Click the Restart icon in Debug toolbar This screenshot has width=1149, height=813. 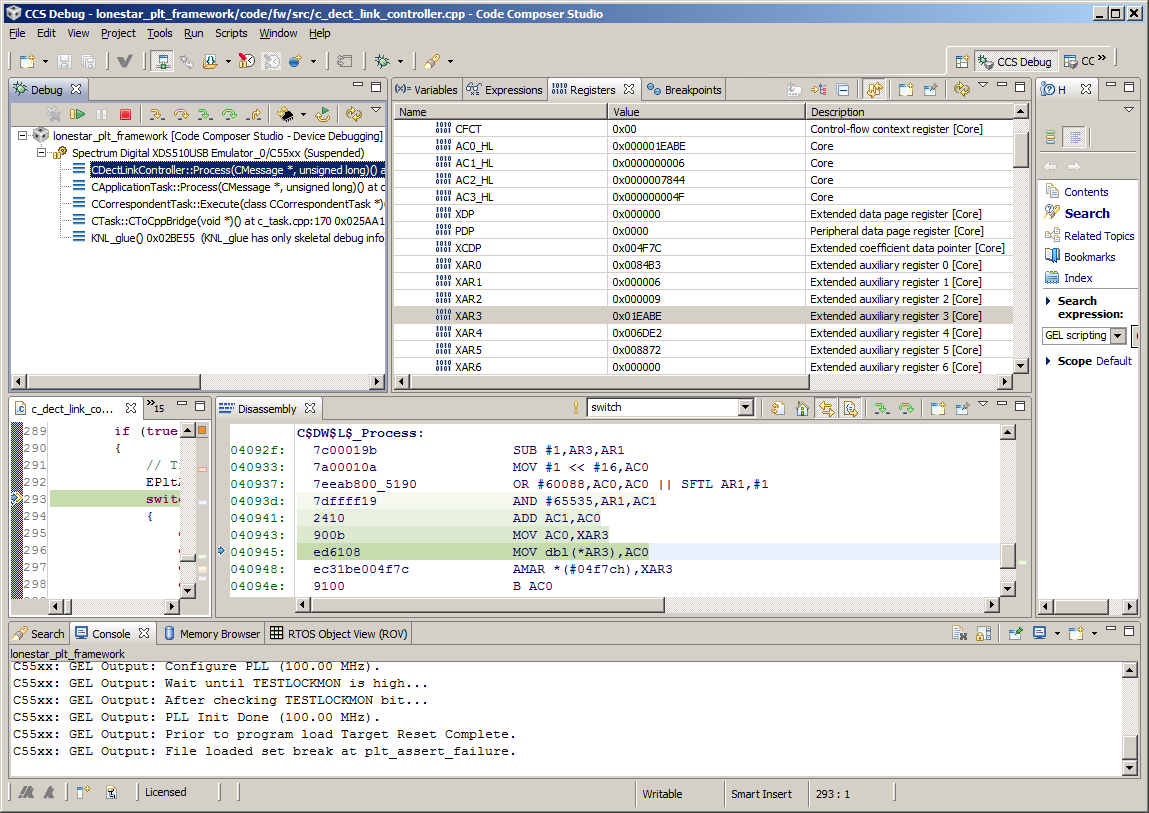[323, 115]
